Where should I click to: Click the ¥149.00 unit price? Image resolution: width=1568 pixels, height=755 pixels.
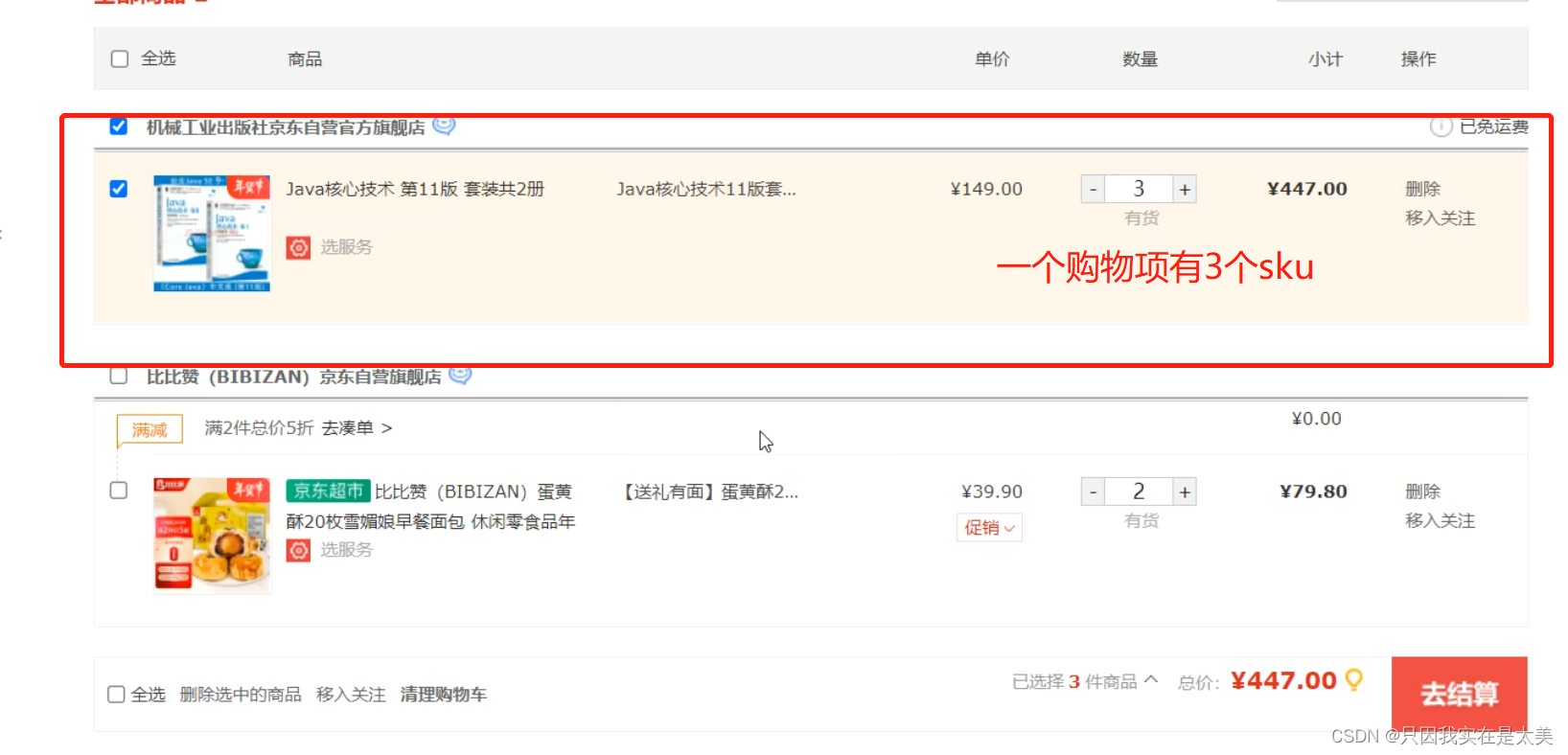pyautogui.click(x=986, y=189)
